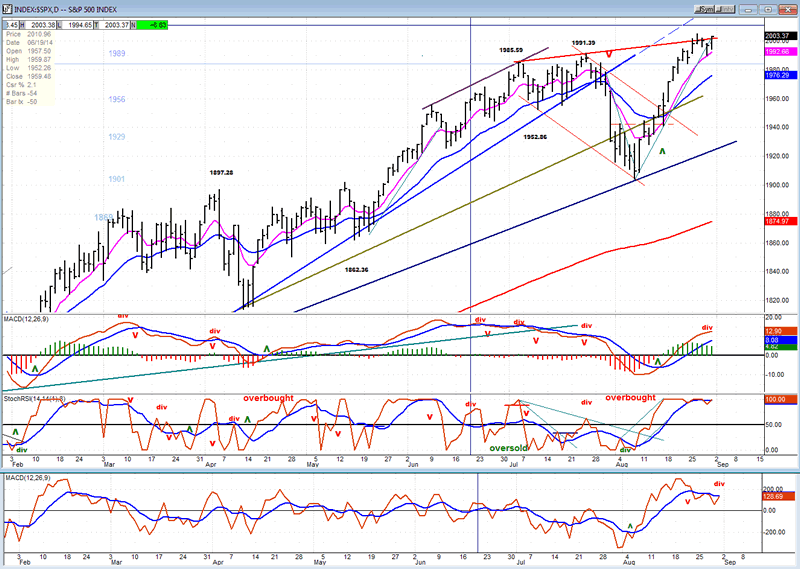Minimize the chart window
800x569 pixels.
click(749, 7)
